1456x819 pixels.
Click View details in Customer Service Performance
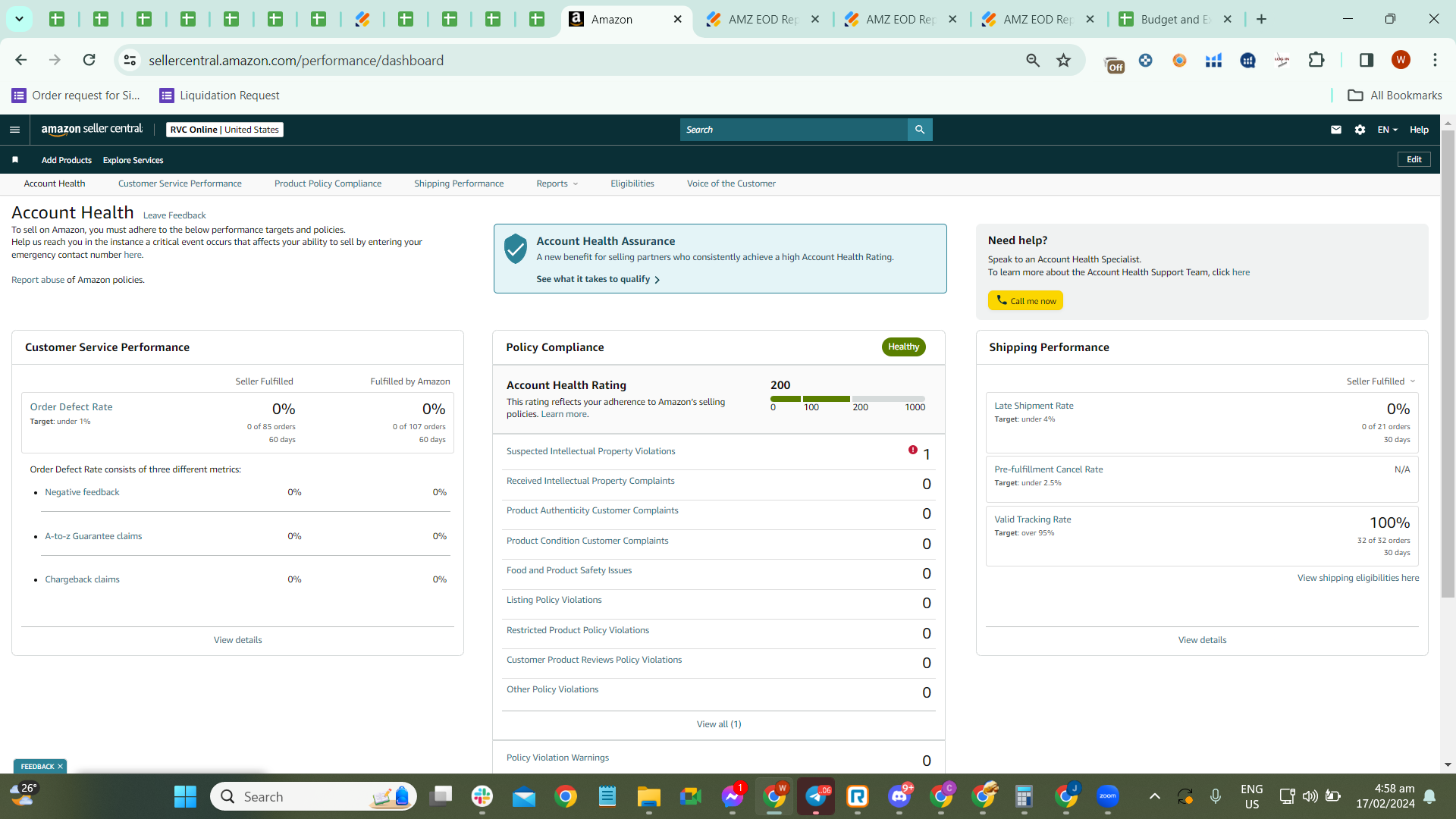[x=238, y=640]
